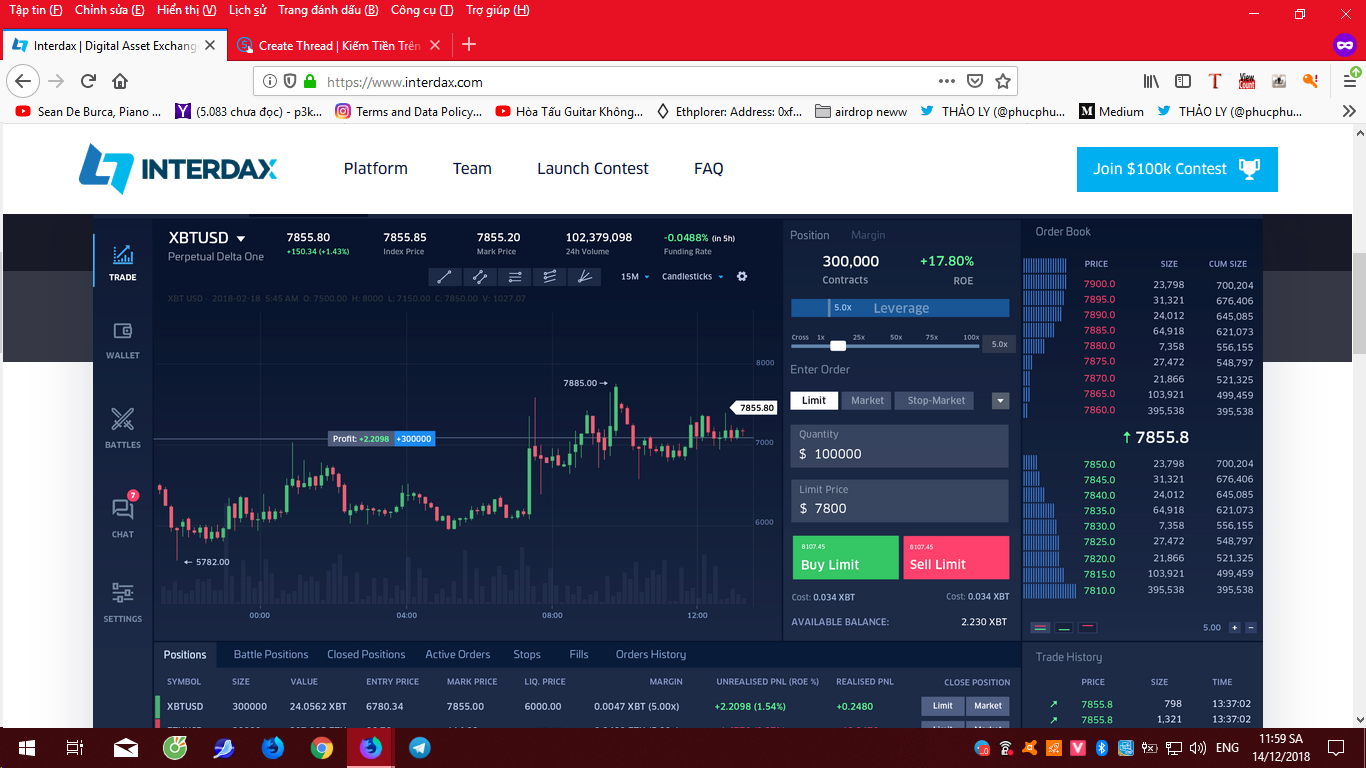
Task: Reload the current page
Action: point(88,82)
